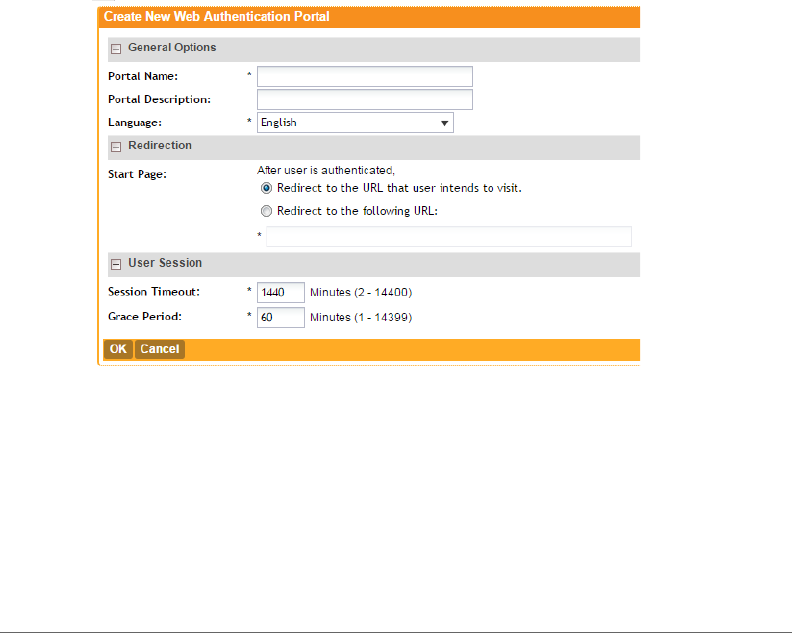Click the Portal Description input field
792x633 pixels.
(x=365, y=100)
